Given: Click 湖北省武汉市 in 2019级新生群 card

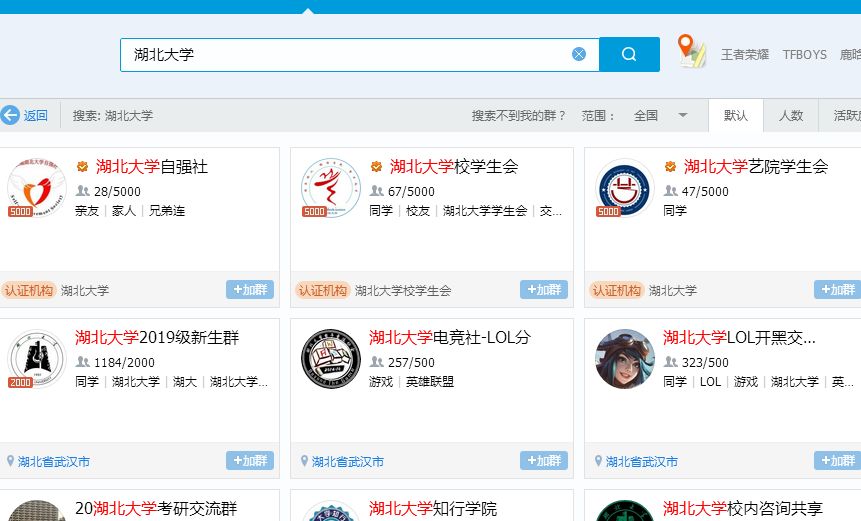Looking at the screenshot, I should pyautogui.click(x=54, y=462).
